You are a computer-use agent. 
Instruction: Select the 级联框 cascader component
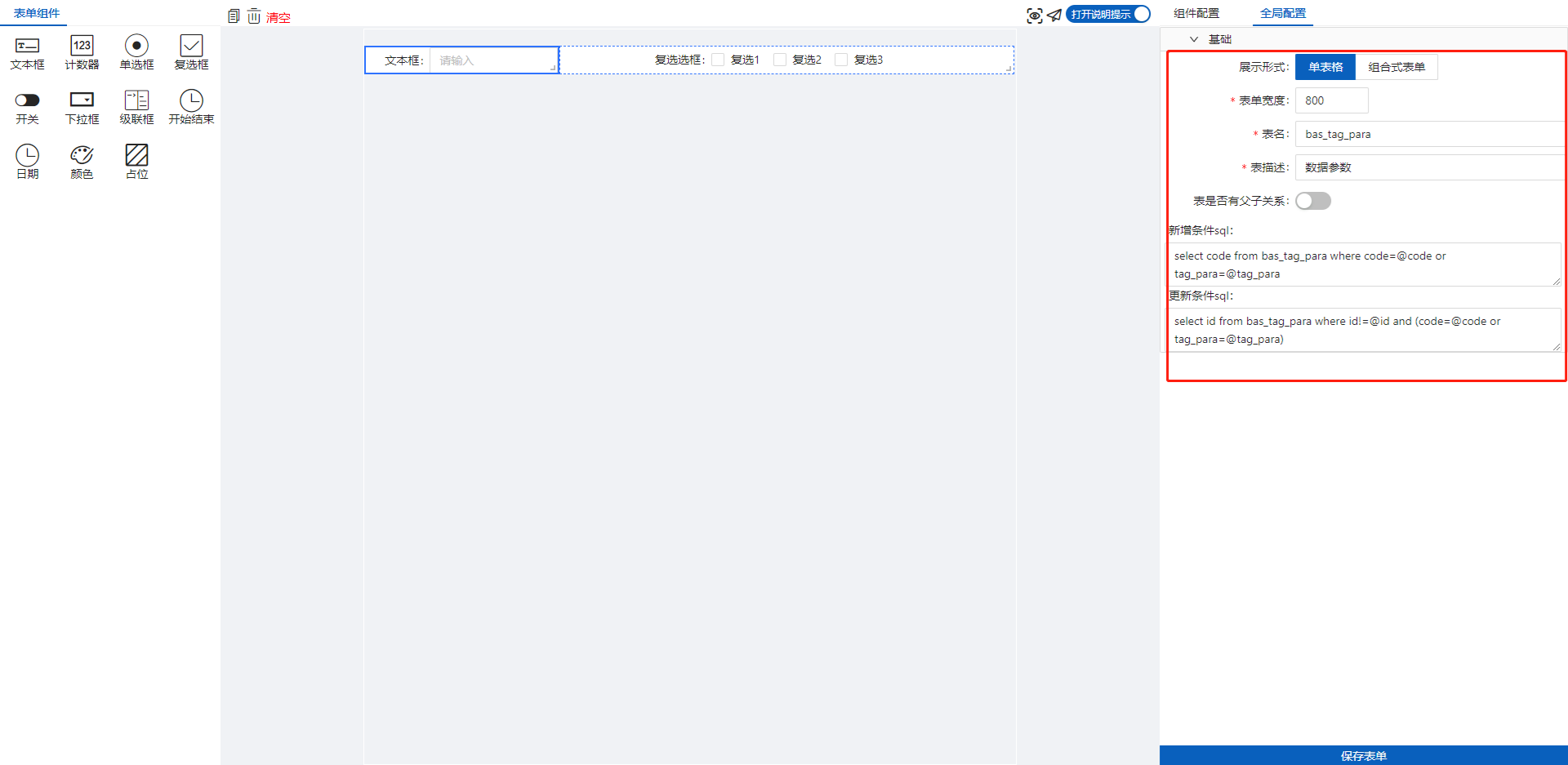pos(136,107)
